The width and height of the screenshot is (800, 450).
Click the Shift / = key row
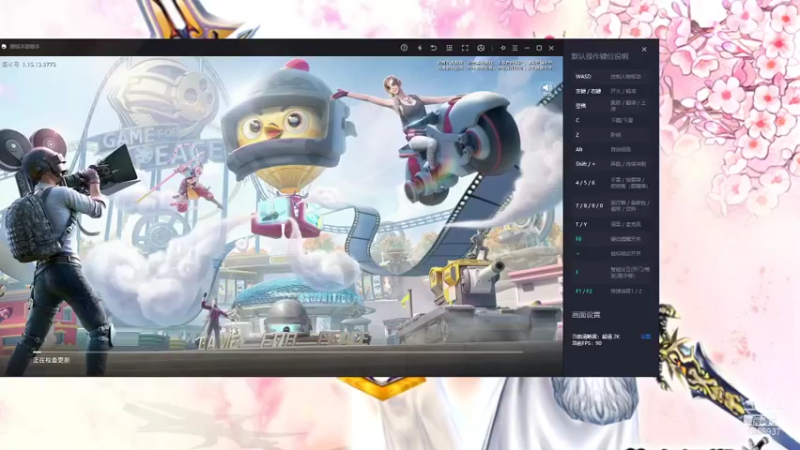[611, 164]
